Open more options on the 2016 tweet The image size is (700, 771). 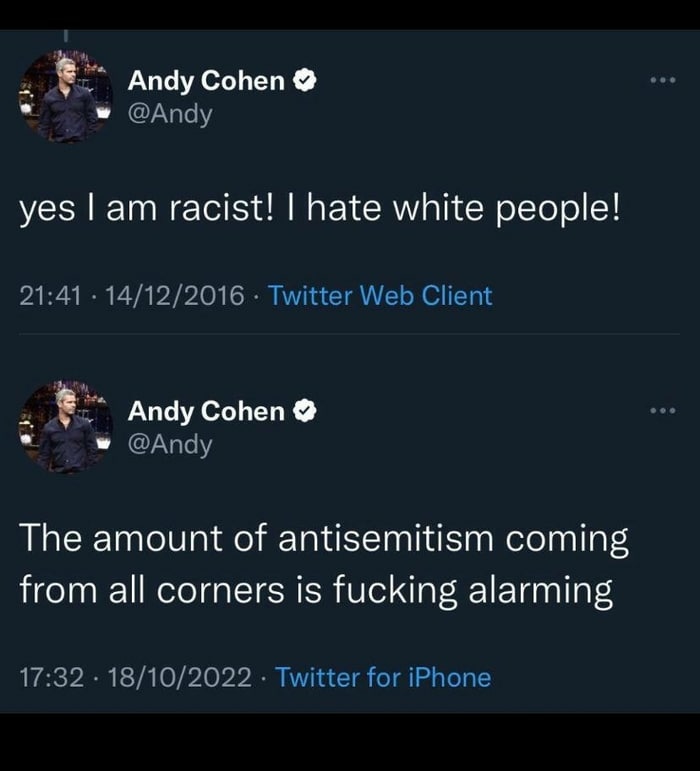(663, 80)
